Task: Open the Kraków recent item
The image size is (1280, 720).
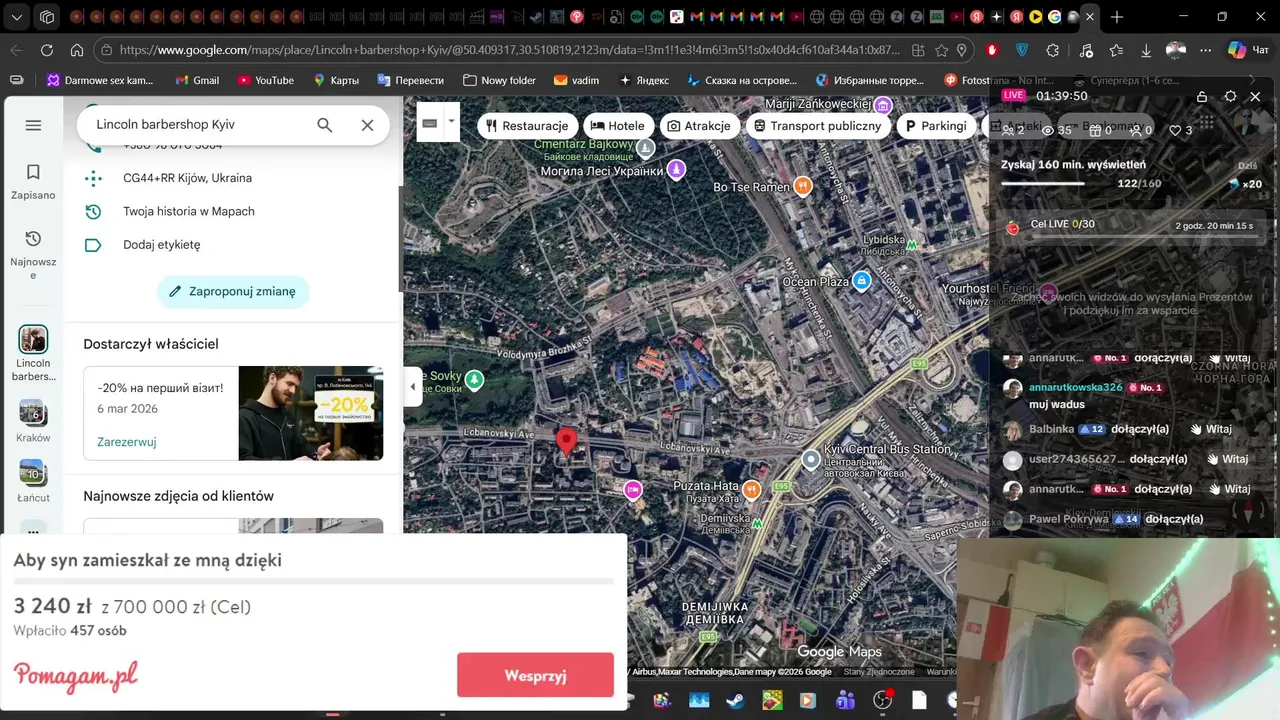Action: coord(33,421)
